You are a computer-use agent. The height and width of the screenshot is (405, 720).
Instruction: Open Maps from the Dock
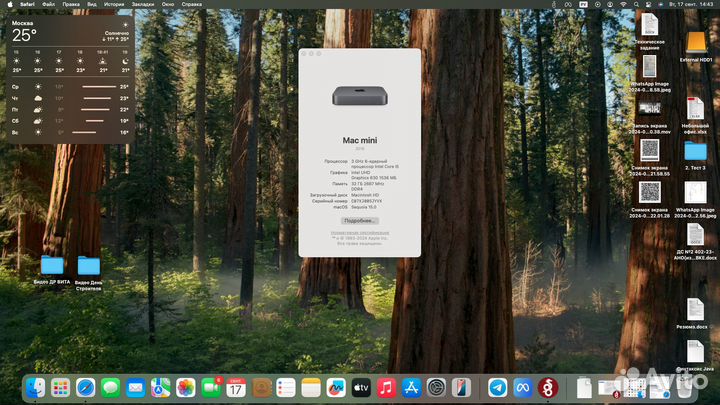(161, 388)
